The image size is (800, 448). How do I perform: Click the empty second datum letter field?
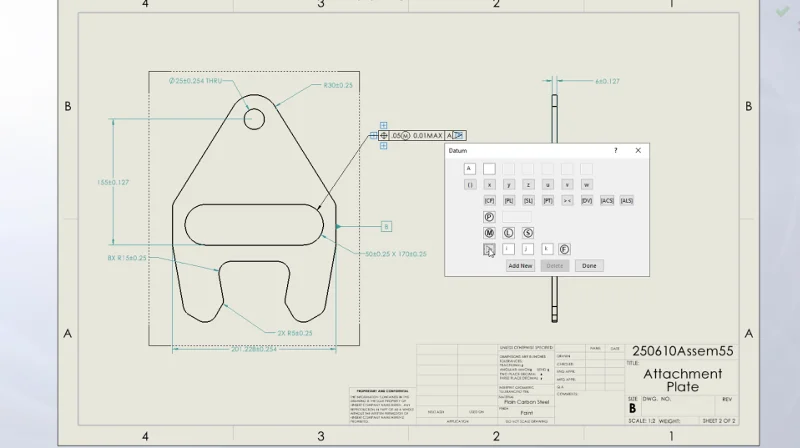click(x=489, y=169)
